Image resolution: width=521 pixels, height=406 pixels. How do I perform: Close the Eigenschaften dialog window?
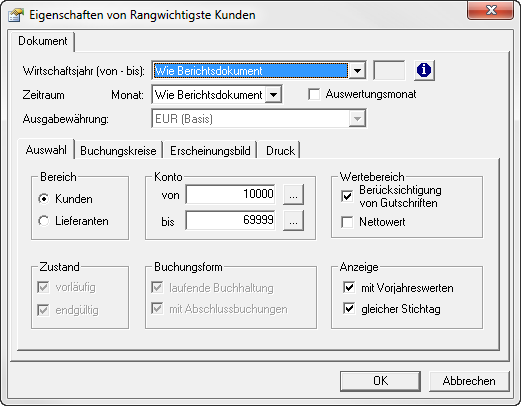point(490,11)
